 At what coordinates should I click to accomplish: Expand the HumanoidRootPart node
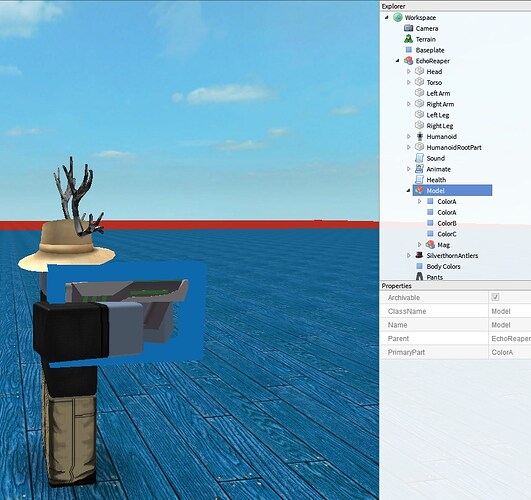409,147
